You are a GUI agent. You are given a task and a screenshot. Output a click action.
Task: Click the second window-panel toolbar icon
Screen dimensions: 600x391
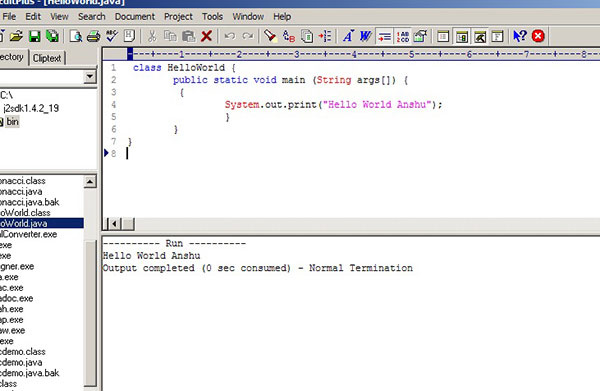coord(462,36)
